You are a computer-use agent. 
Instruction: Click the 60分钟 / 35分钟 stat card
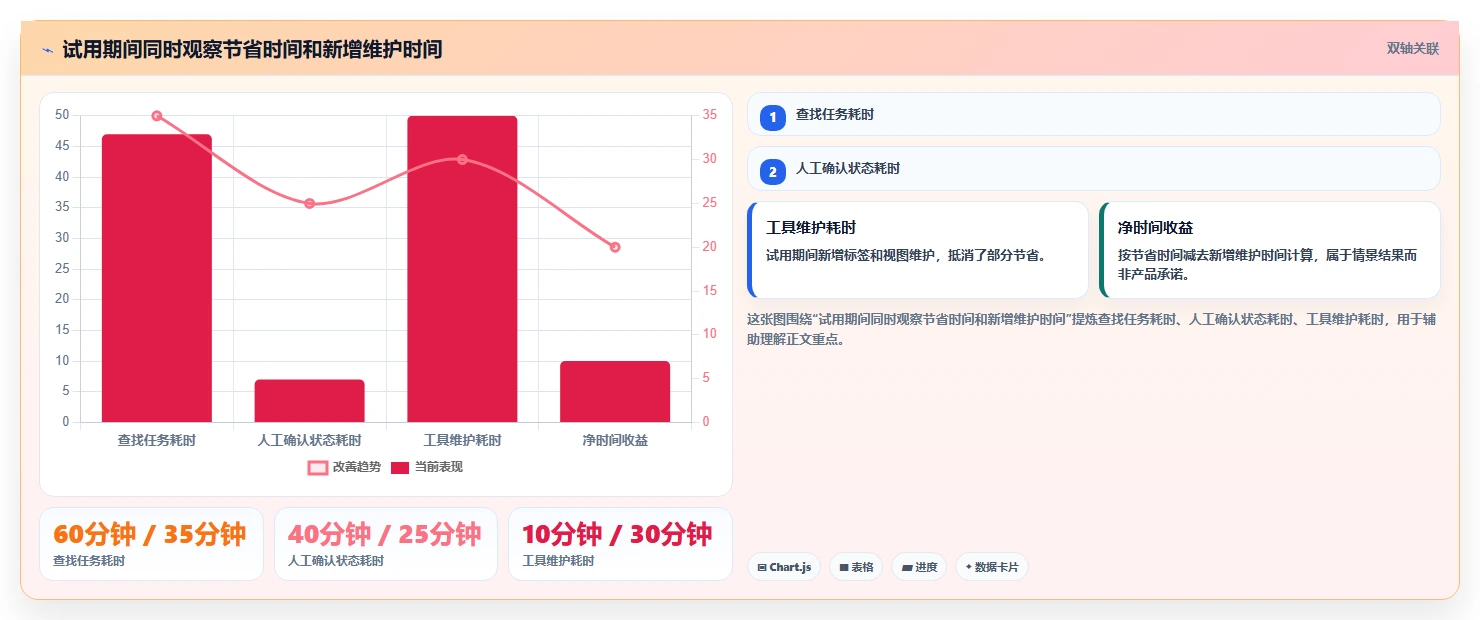point(151,544)
